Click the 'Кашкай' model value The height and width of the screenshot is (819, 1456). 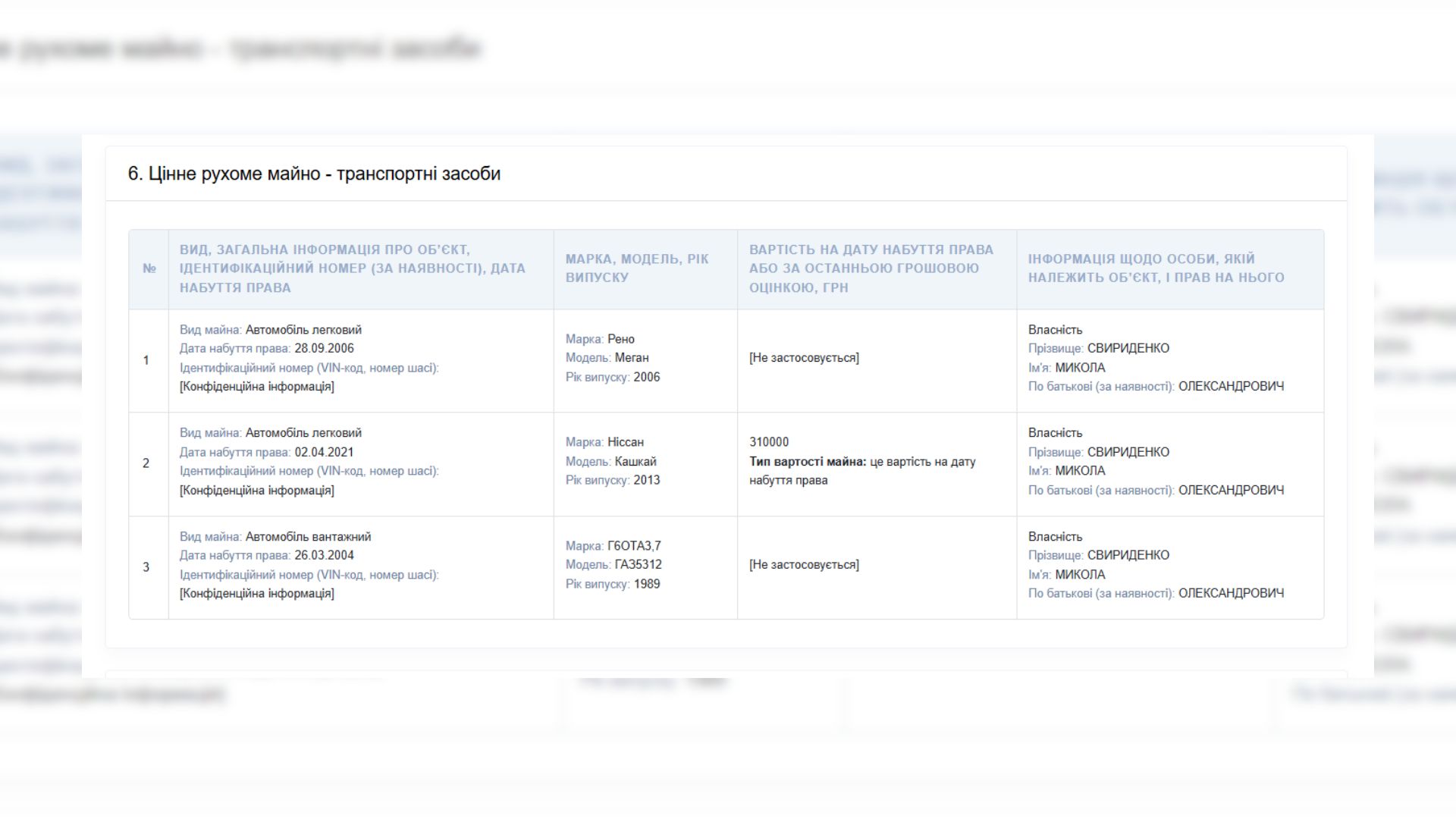tap(635, 461)
